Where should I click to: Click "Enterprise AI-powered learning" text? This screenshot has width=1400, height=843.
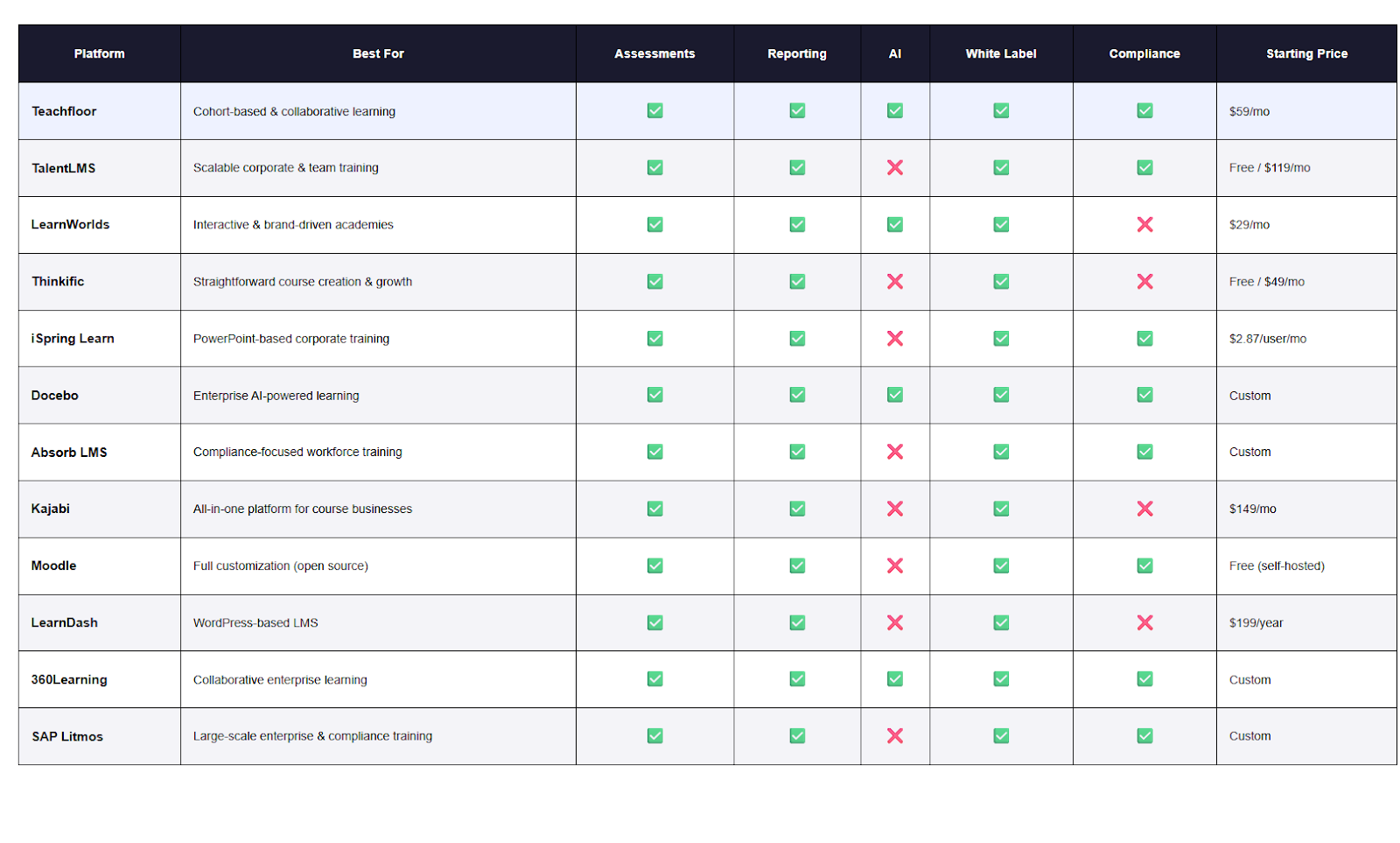click(276, 395)
